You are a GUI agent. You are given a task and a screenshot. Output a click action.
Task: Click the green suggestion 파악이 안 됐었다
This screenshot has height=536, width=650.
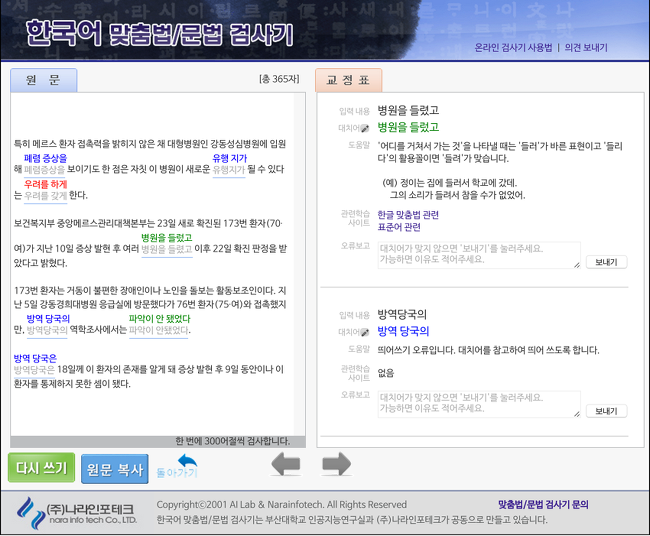[160, 318]
